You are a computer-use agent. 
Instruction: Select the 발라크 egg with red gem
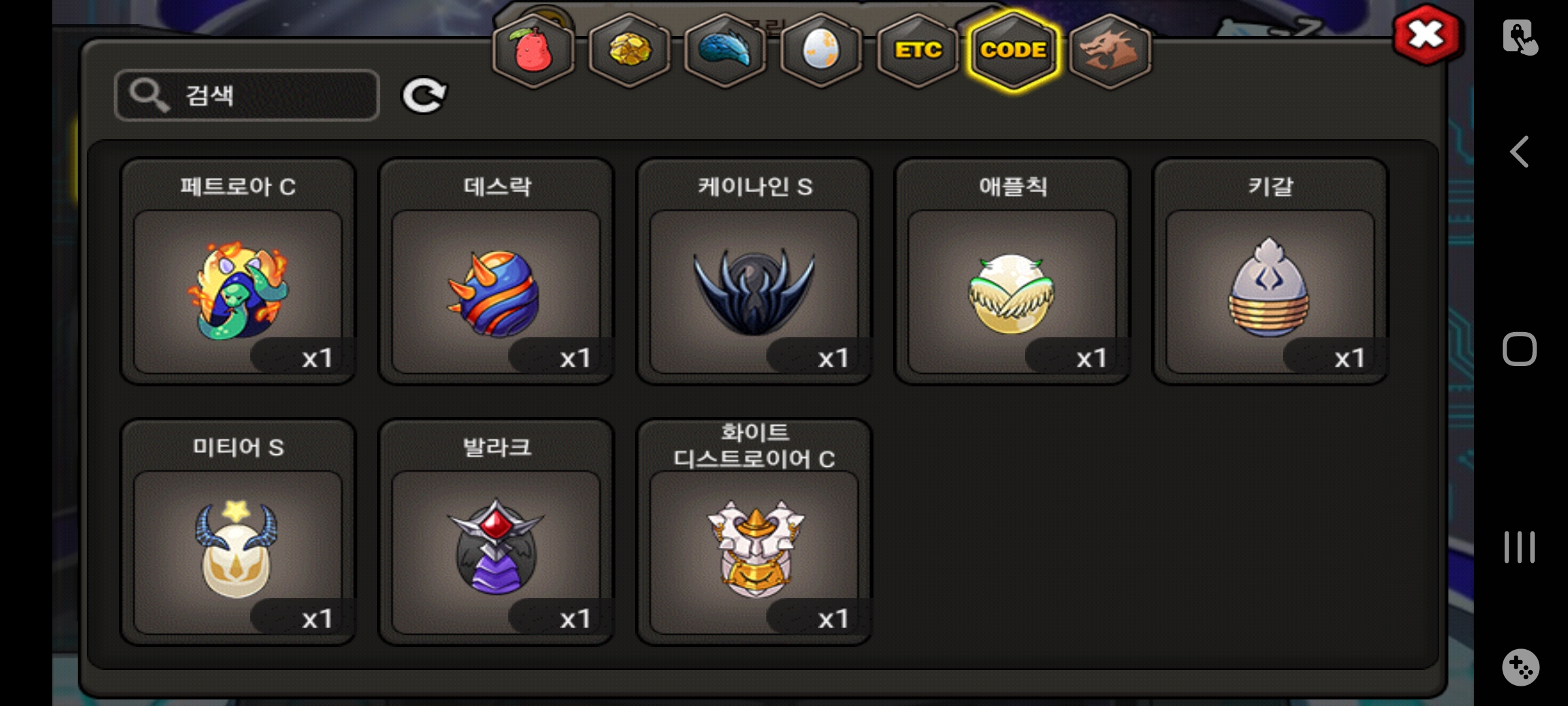[x=497, y=532]
